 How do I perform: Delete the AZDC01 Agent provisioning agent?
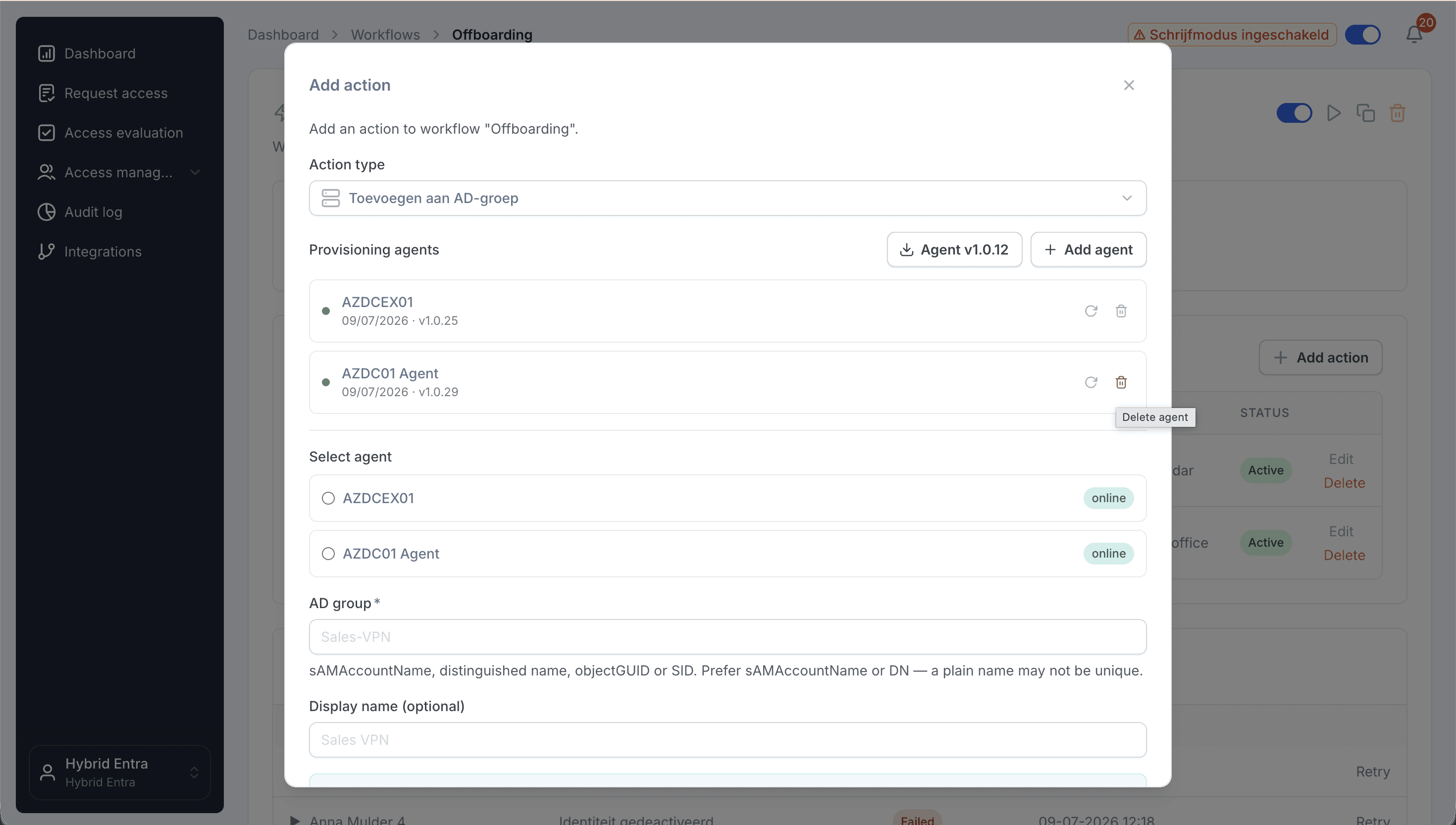(x=1121, y=382)
